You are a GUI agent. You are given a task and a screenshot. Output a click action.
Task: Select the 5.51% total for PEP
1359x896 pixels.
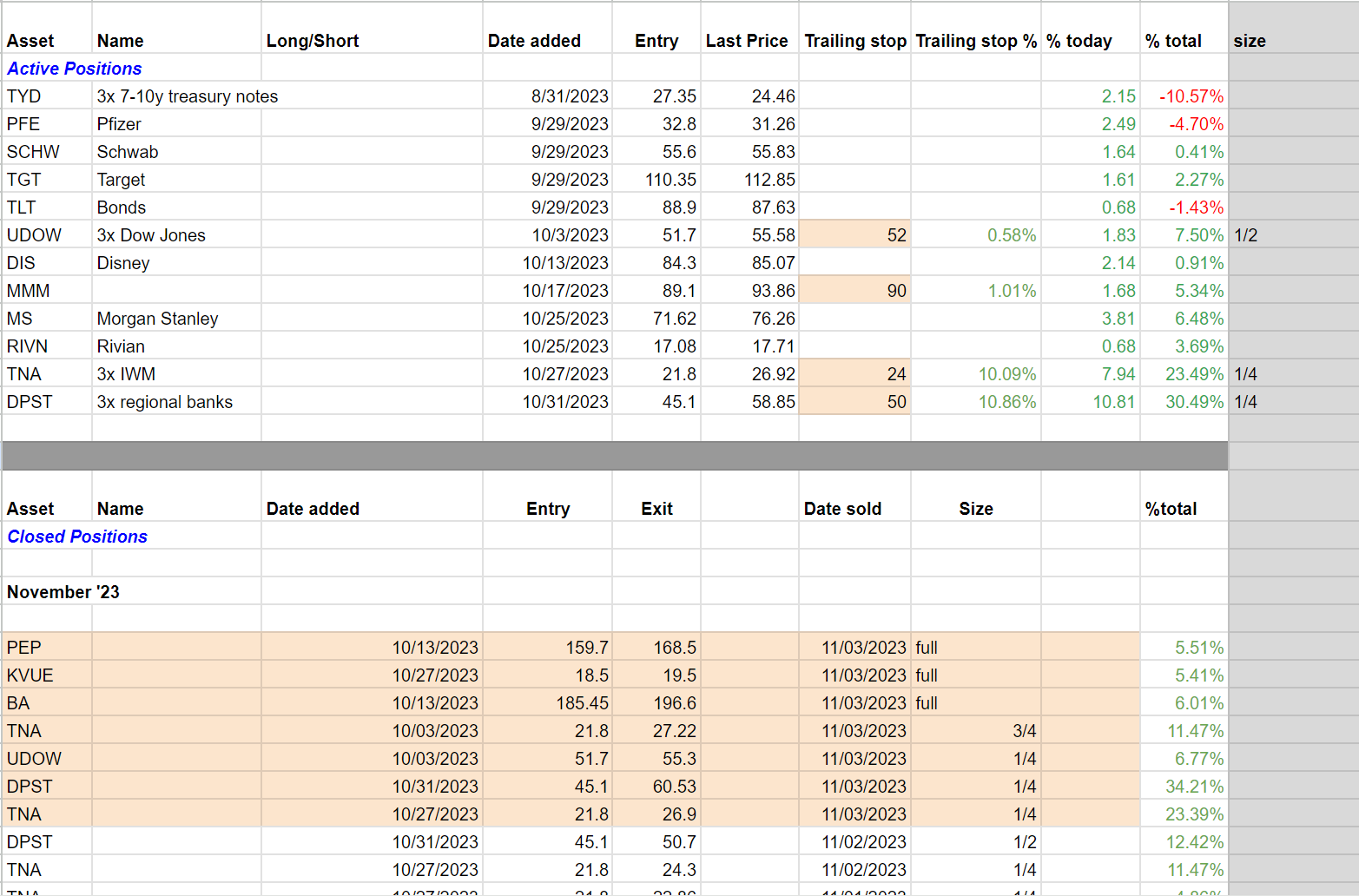point(1184,648)
